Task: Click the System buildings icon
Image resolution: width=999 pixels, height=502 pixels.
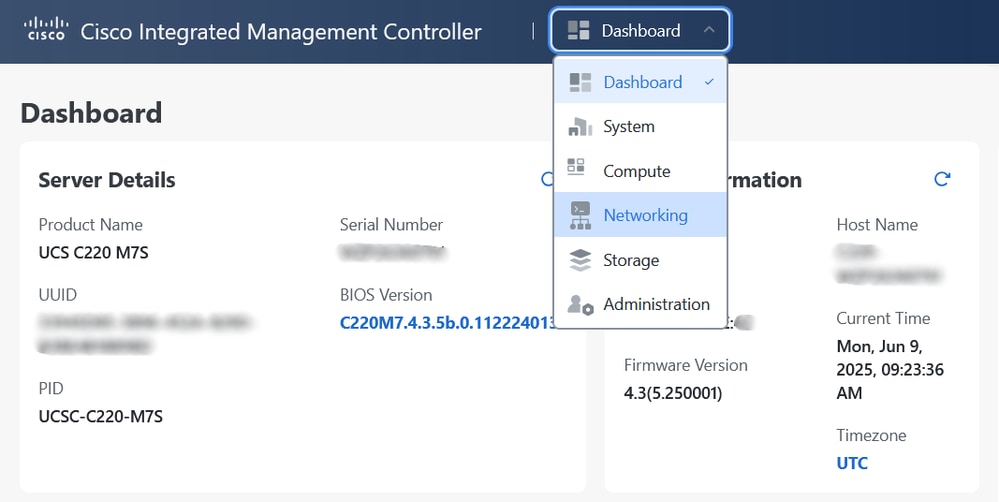Action: tap(580, 126)
